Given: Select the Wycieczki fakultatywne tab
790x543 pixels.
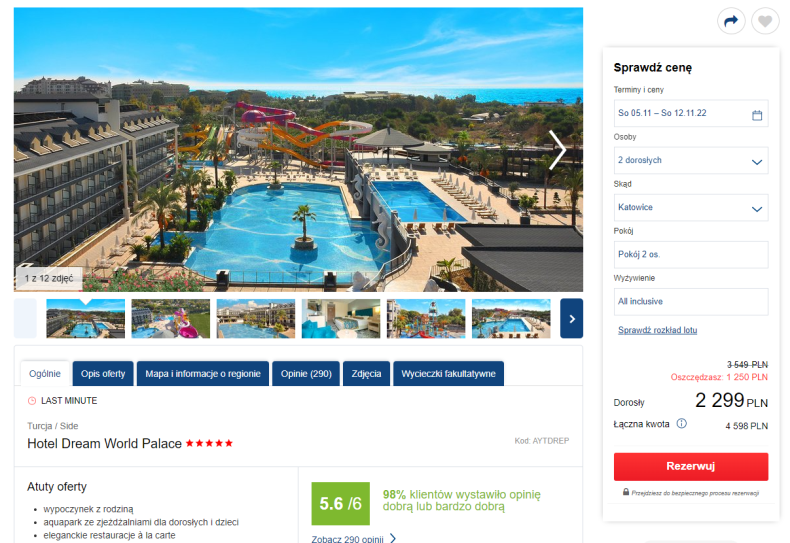Looking at the screenshot, I should click(x=448, y=374).
